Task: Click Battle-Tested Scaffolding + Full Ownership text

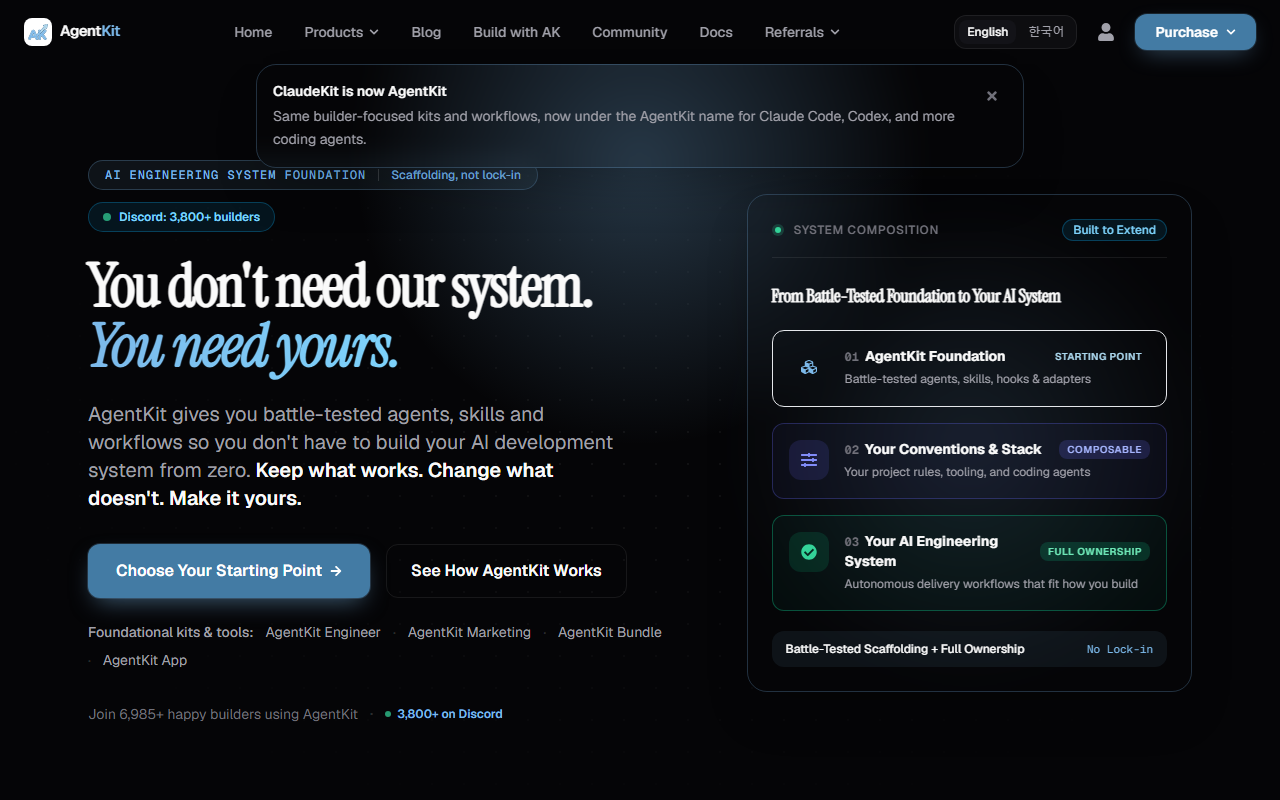Action: point(905,649)
